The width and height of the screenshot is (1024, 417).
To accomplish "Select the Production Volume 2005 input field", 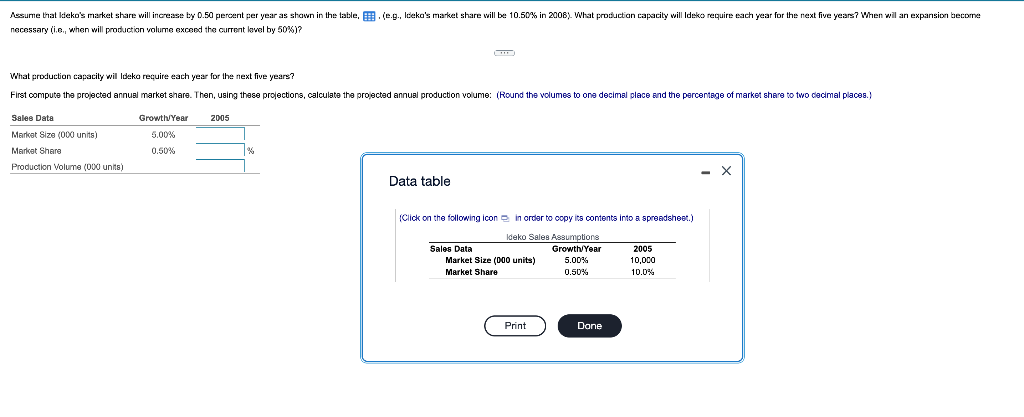I will [x=220, y=166].
